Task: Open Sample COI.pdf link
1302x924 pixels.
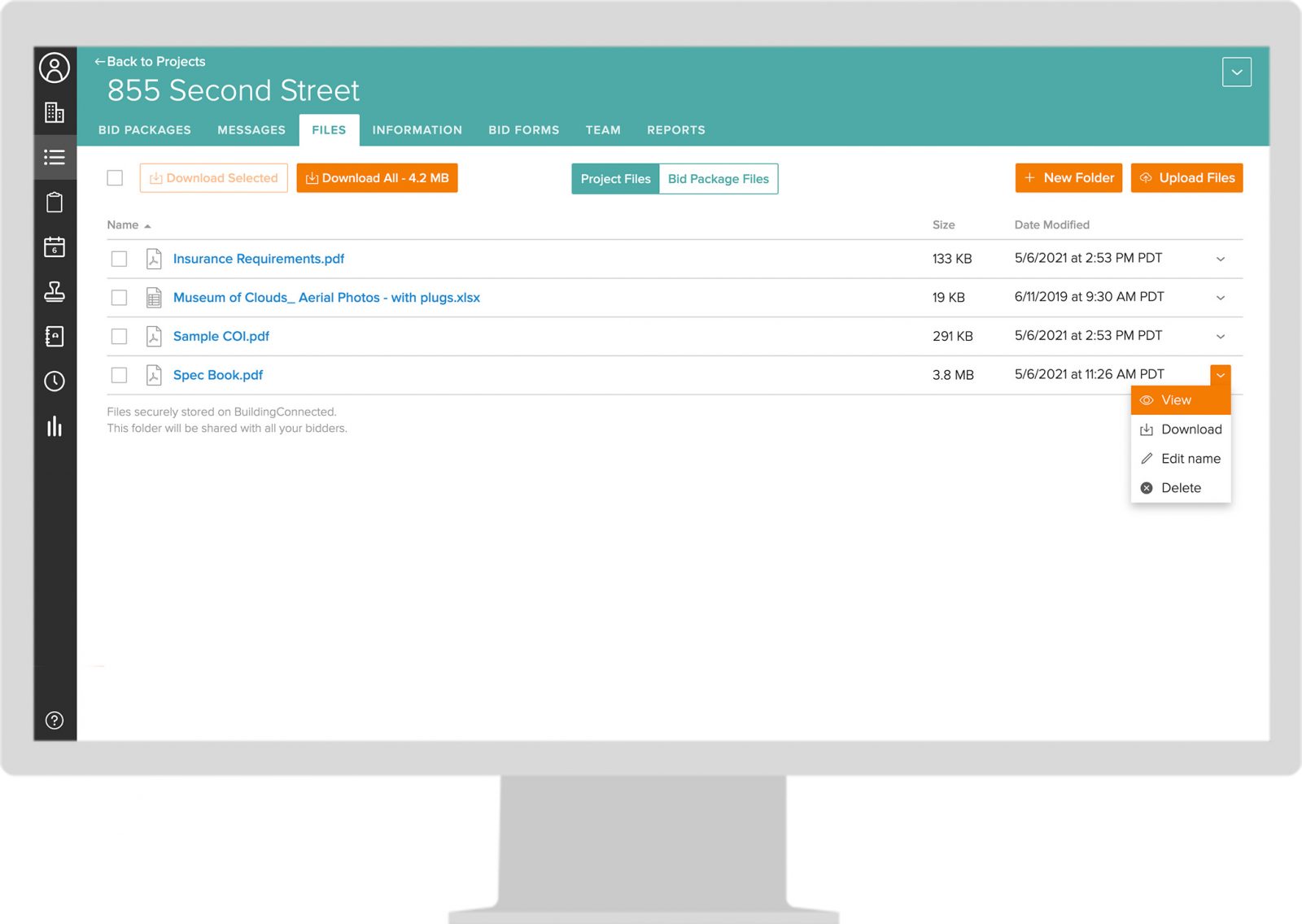Action: click(x=221, y=336)
